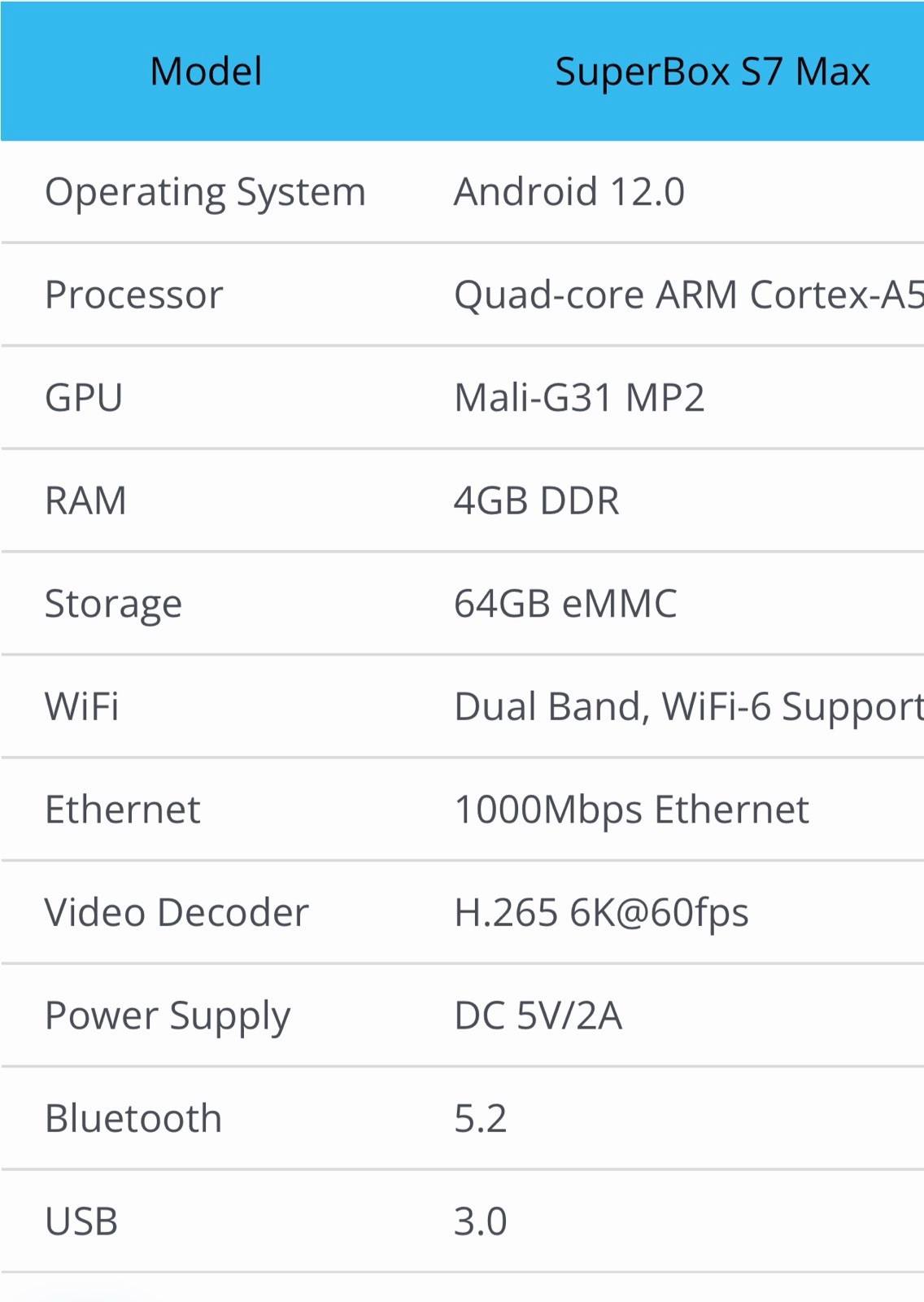The image size is (924, 1302).
Task: Select the Model header cell
Action: (x=206, y=72)
